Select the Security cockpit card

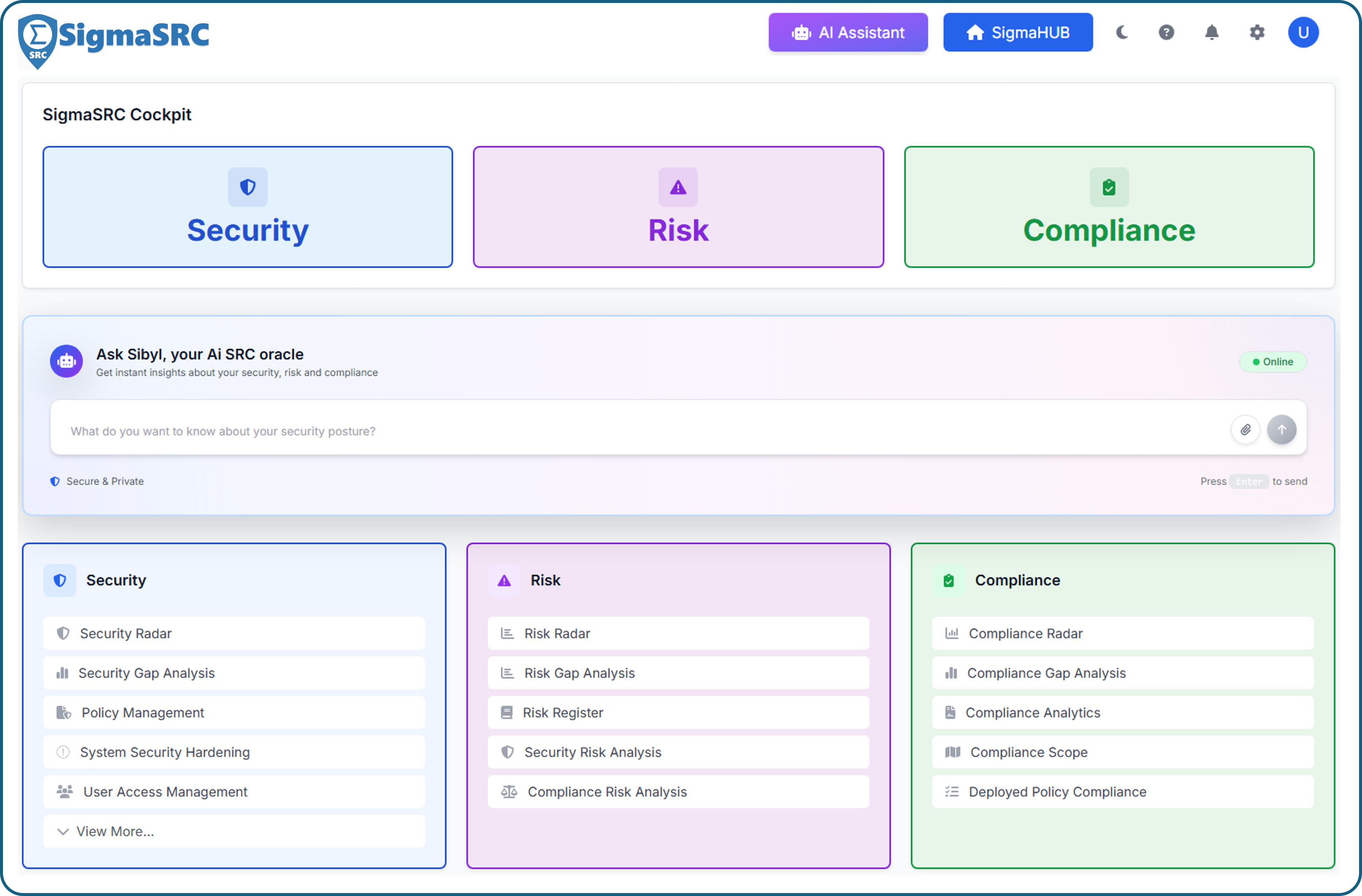coord(248,207)
